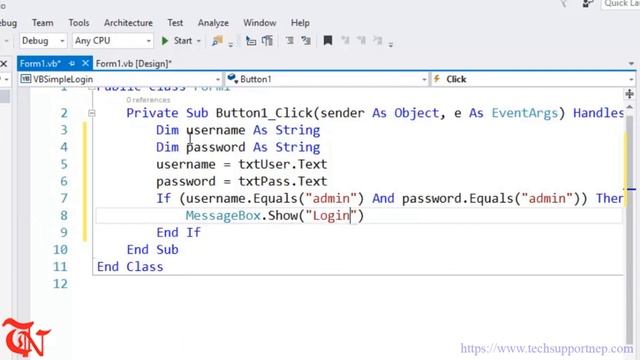This screenshot has height=360, width=640.
Task: Open the Click event dropdown
Action: (534, 79)
